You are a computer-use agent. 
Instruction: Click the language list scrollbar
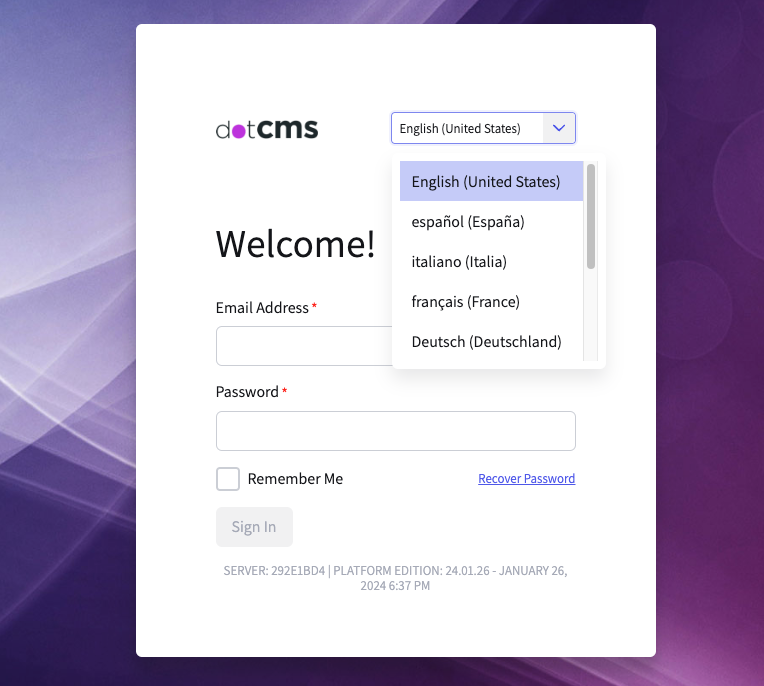[x=591, y=217]
